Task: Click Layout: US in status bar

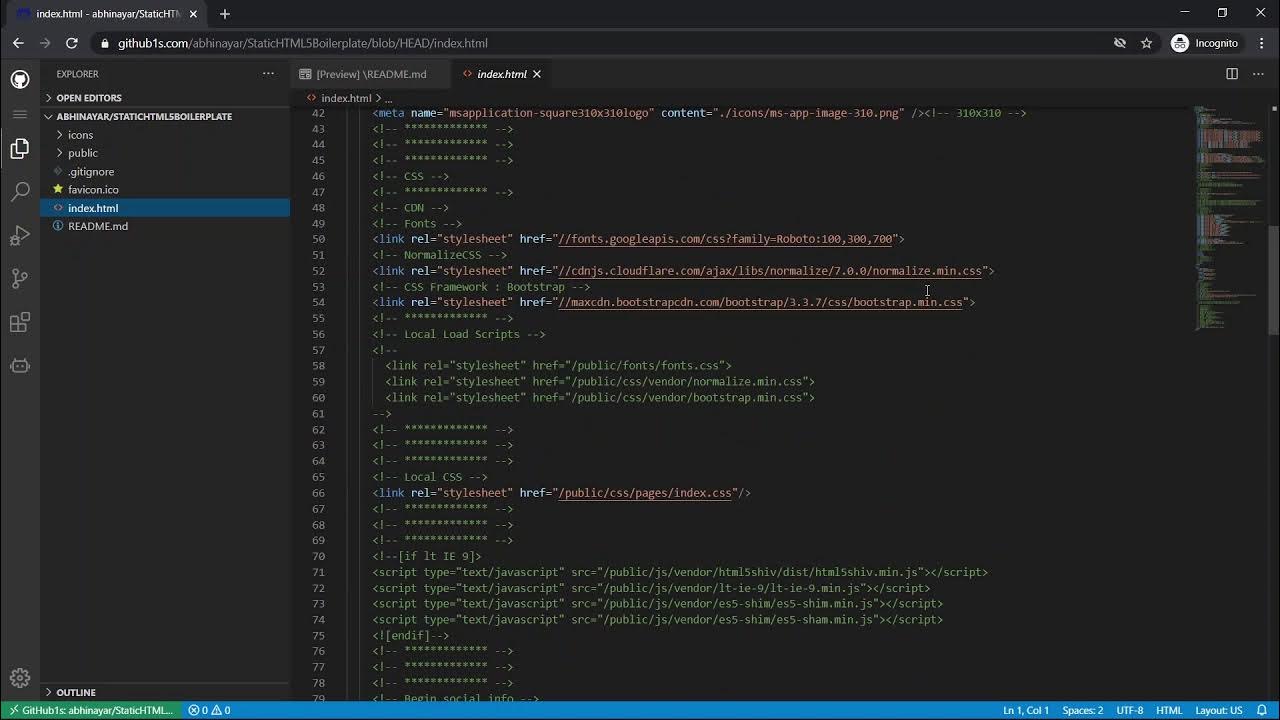Action: [x=1218, y=710]
